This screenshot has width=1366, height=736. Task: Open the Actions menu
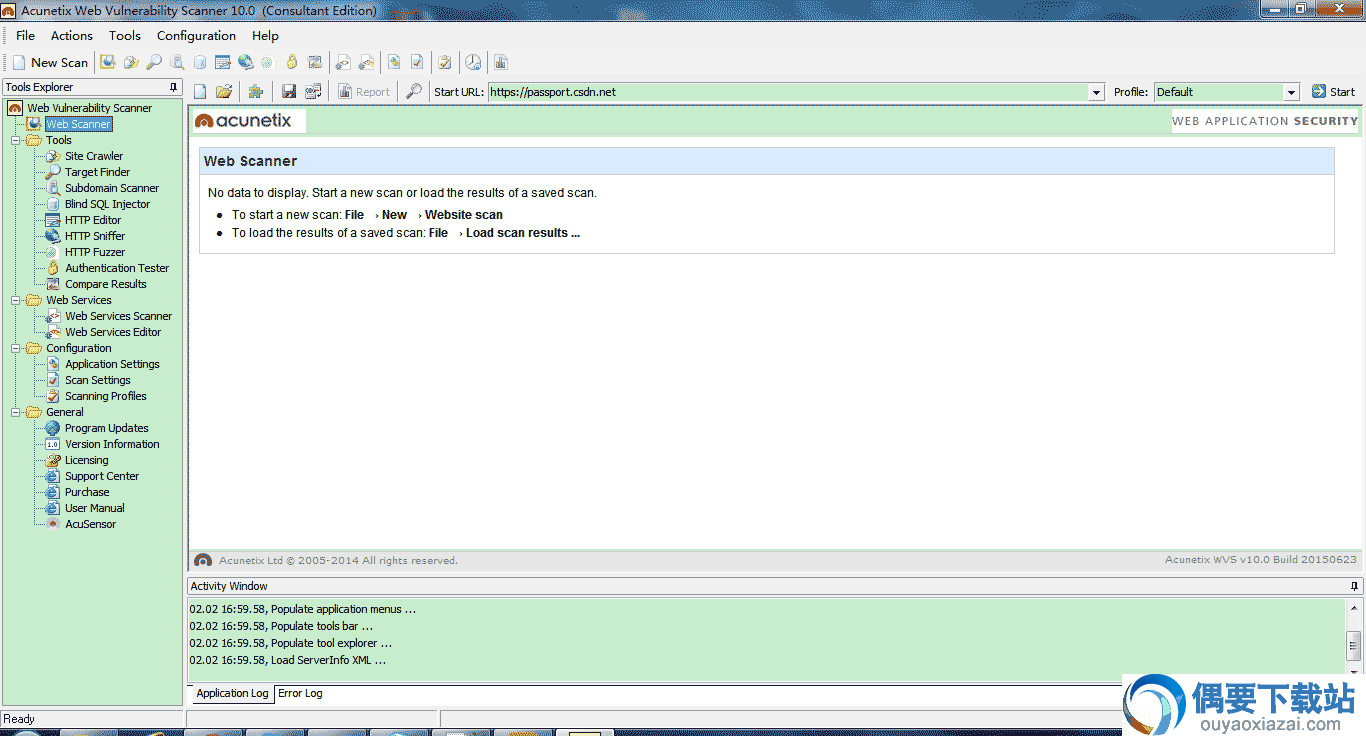click(72, 36)
